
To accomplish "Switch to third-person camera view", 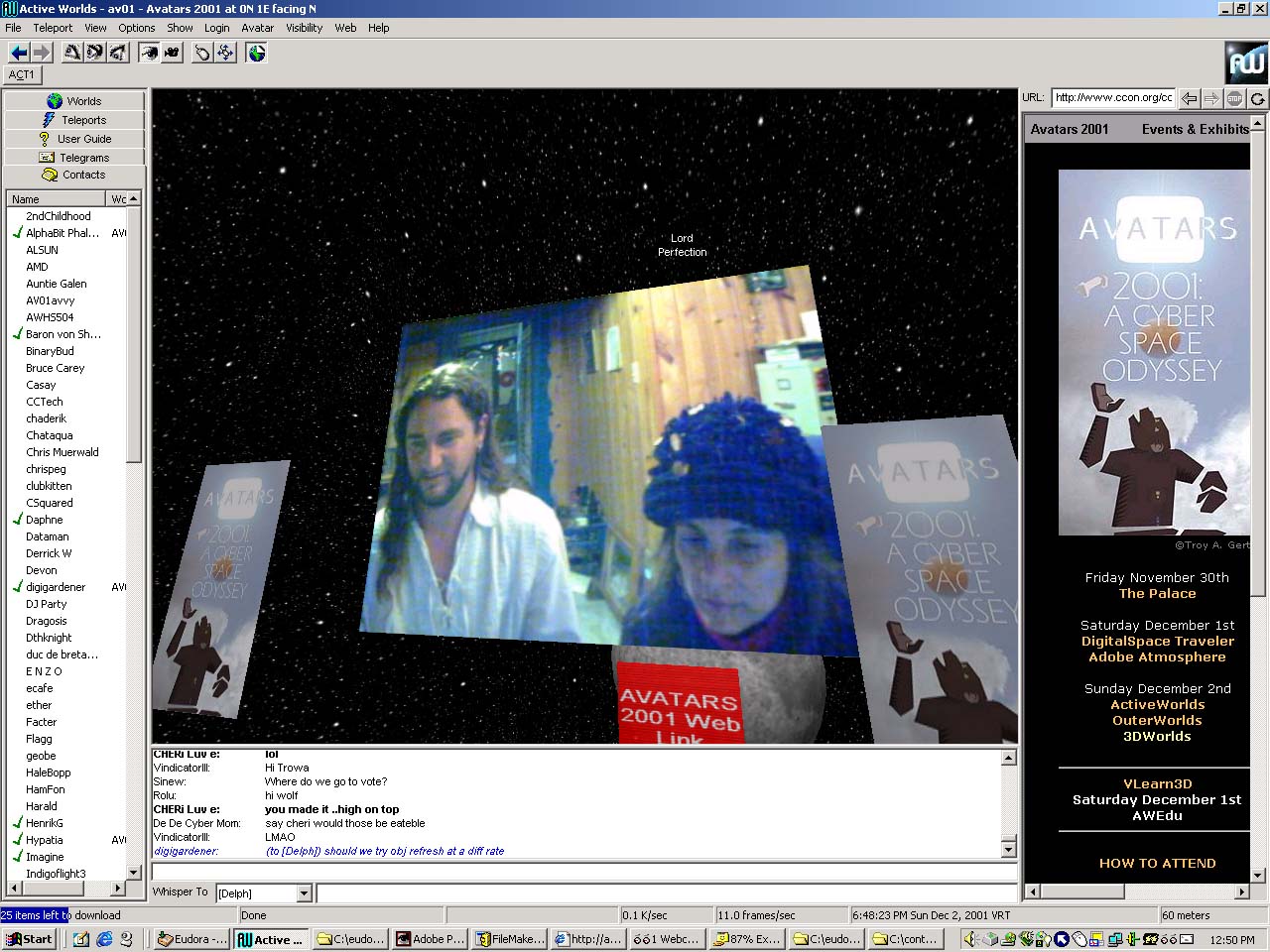I will (x=172, y=53).
